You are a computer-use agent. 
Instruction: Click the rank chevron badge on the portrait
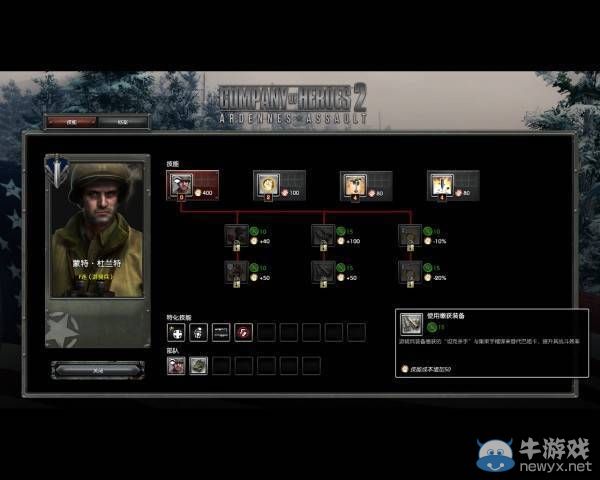57,171
